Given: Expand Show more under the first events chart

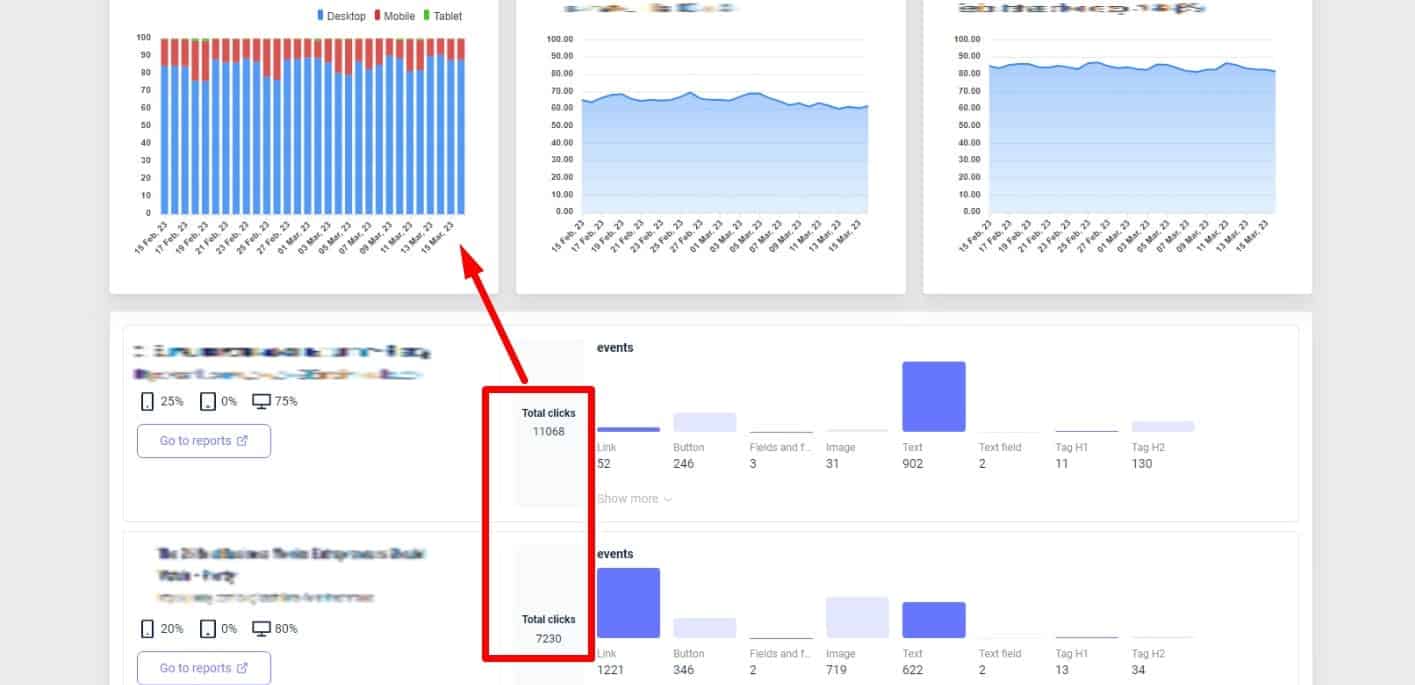Looking at the screenshot, I should tap(634, 499).
